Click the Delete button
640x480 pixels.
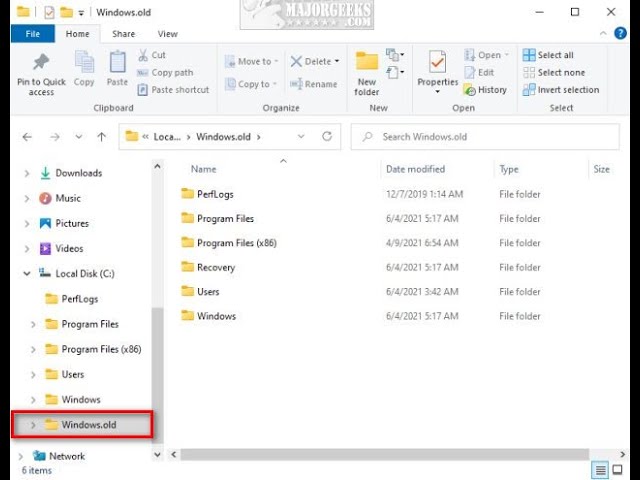pos(311,62)
